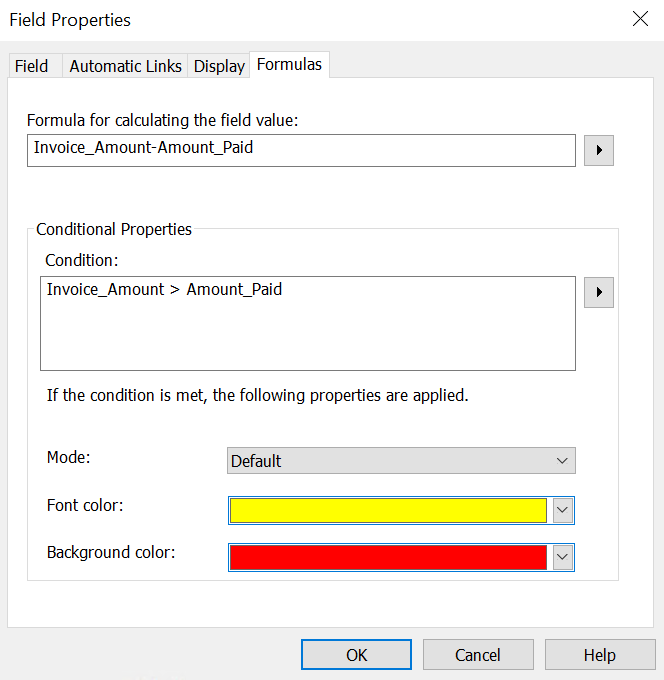Viewport: 664px width, 680px height.
Task: Open arrow button beside the Condition box
Action: pos(598,292)
